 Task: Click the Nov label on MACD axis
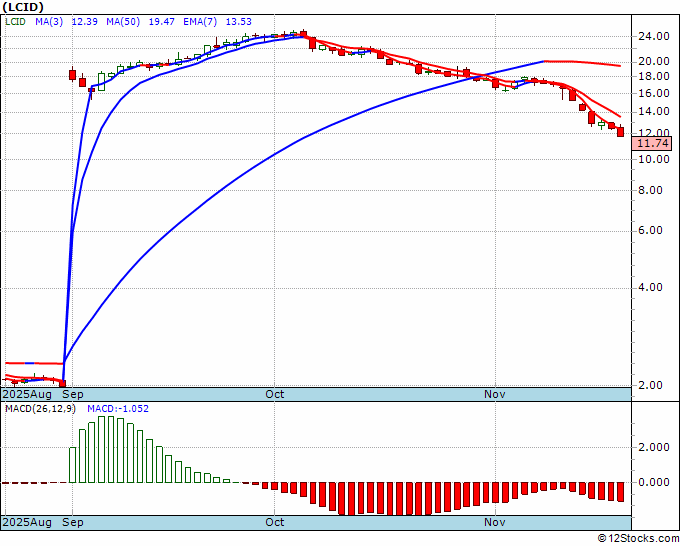495,522
